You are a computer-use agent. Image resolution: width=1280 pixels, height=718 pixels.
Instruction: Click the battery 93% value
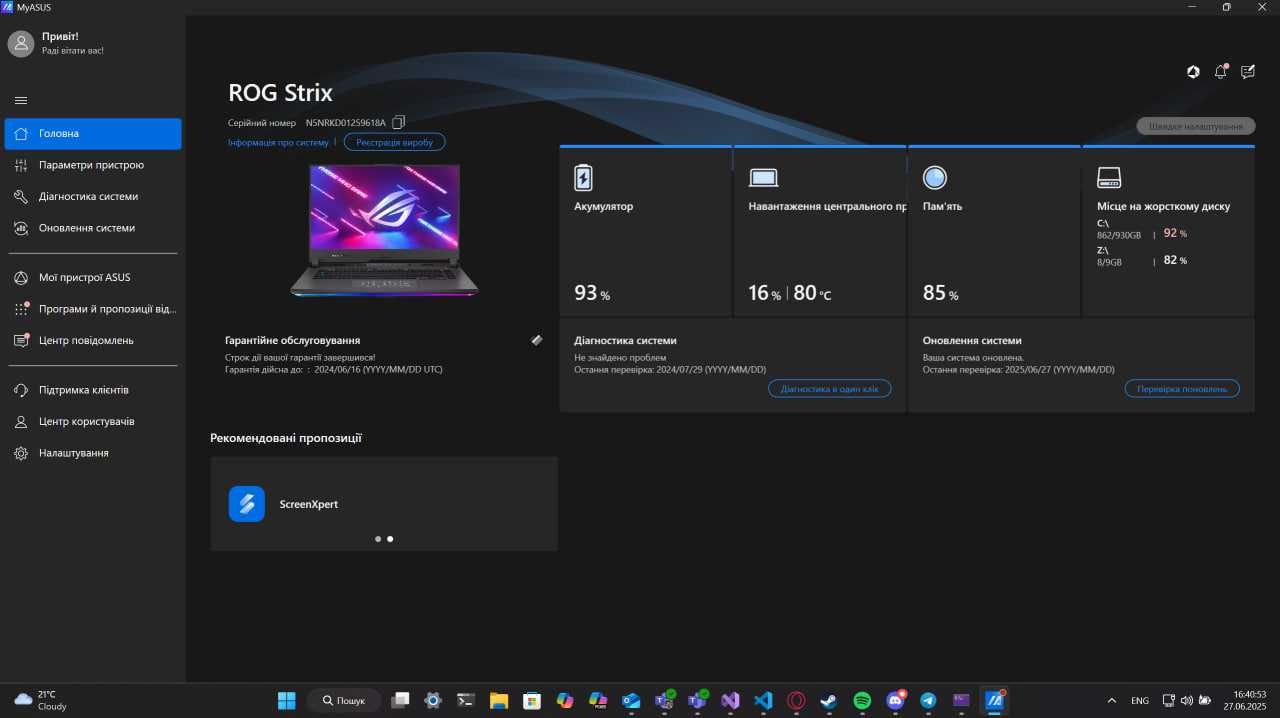point(592,293)
